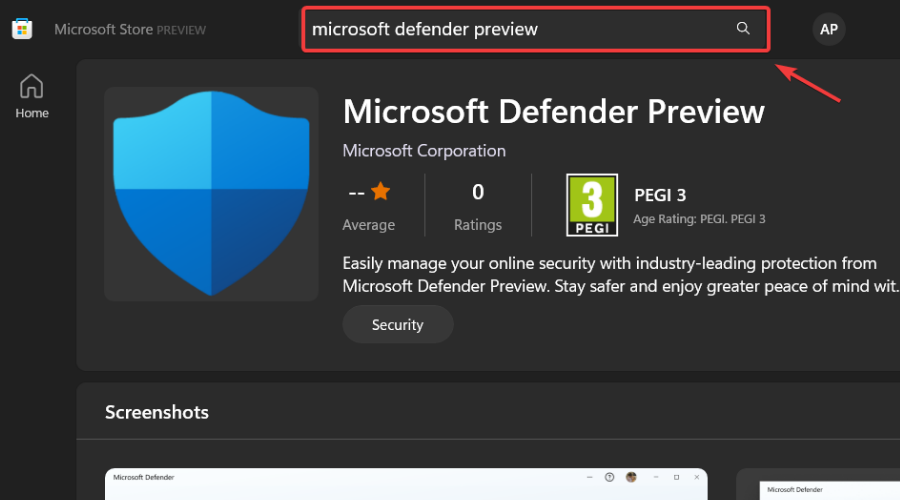Click the user avatar in first screenshot

(x=631, y=477)
